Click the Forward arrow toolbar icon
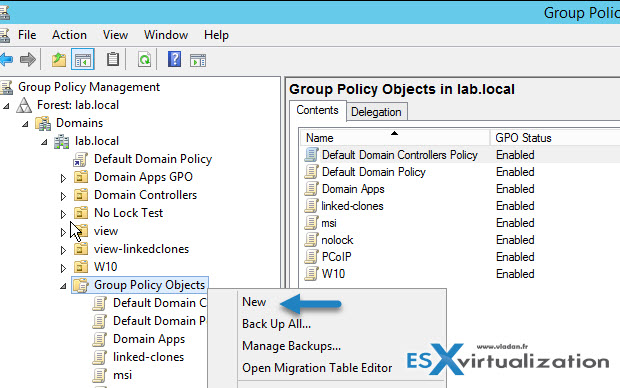Screen dimensions: 620x388 tap(28, 60)
